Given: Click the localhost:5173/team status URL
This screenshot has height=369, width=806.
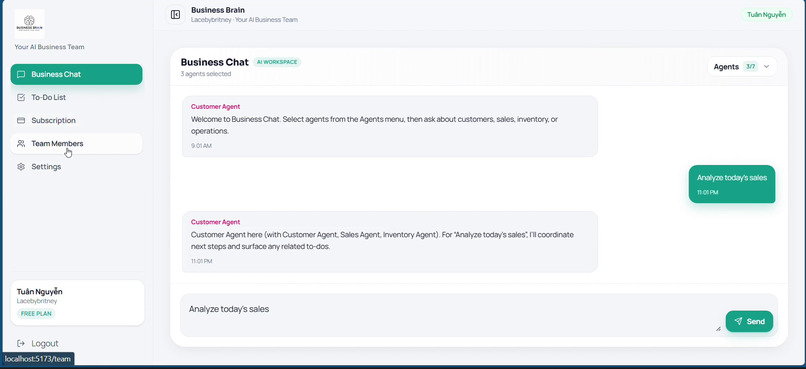Looking at the screenshot, I should pyautogui.click(x=37, y=359).
